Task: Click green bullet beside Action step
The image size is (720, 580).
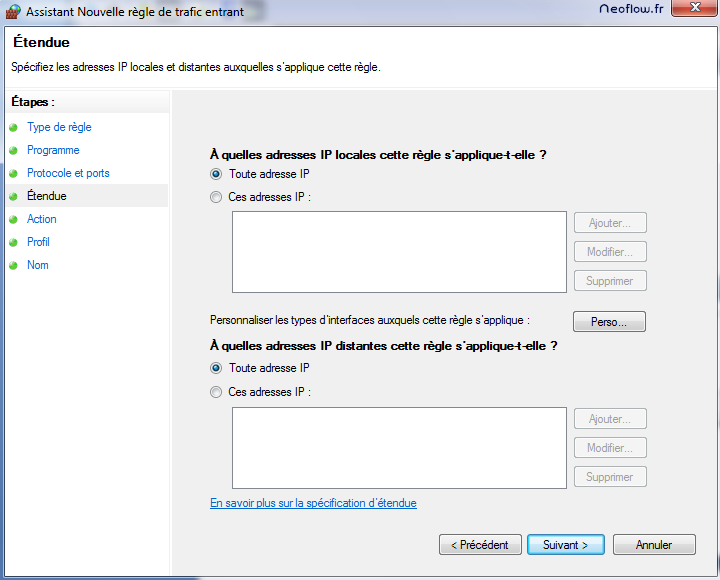Action: tap(14, 220)
